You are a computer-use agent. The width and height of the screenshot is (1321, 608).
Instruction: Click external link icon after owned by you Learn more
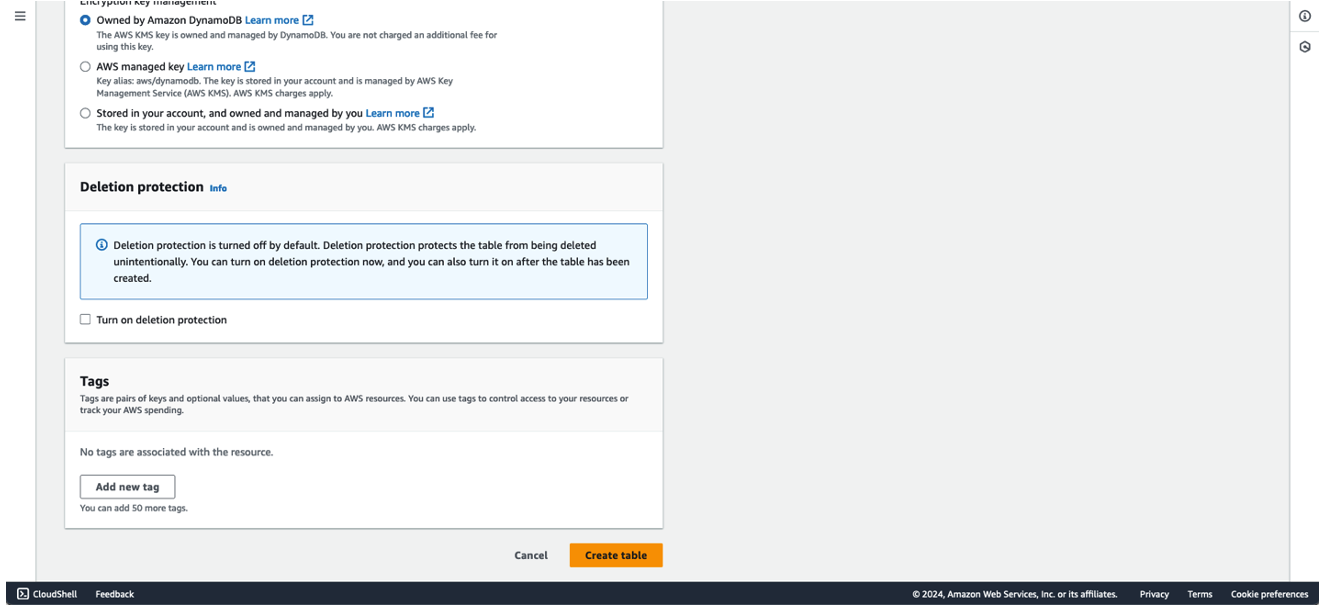point(428,113)
